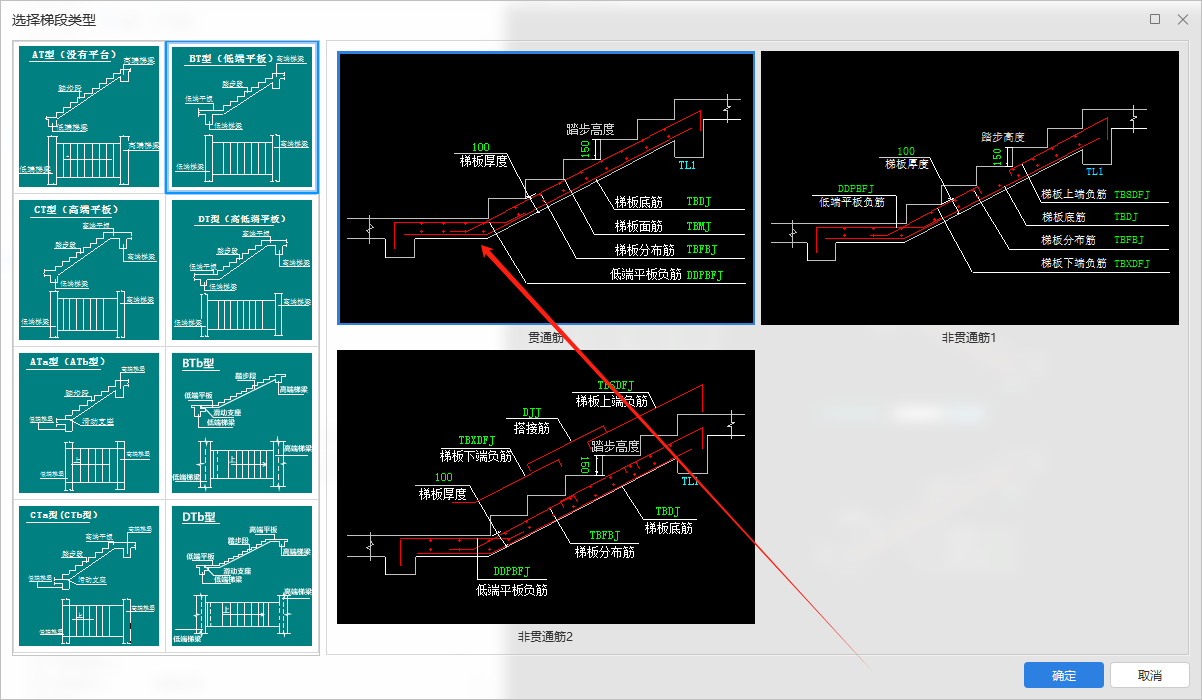Click TBSDFJ label in 非贯通筋1 diagram

click(x=1132, y=194)
